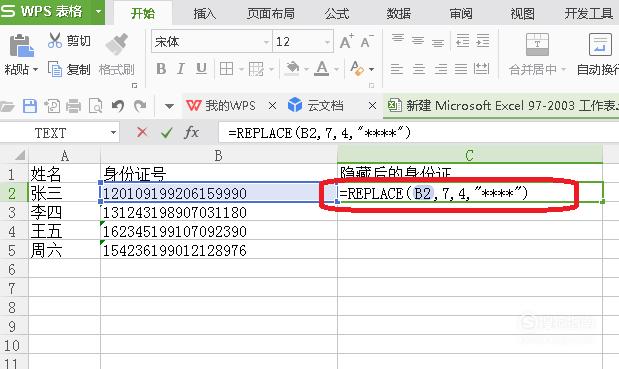Center text horizontally
This screenshot has width=619, height=369.
(x=419, y=69)
